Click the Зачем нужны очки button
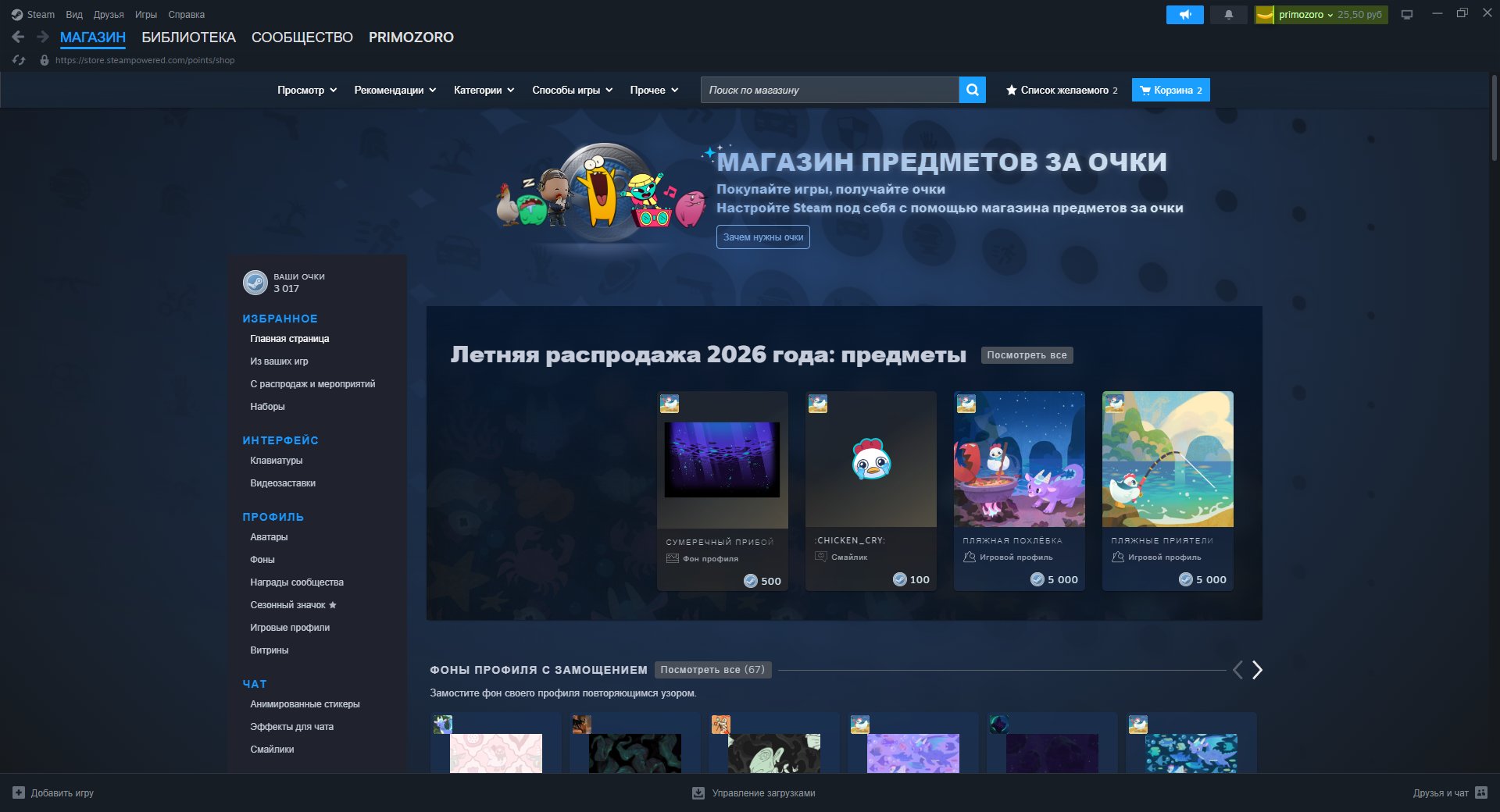This screenshot has height=812, width=1500. tap(763, 237)
